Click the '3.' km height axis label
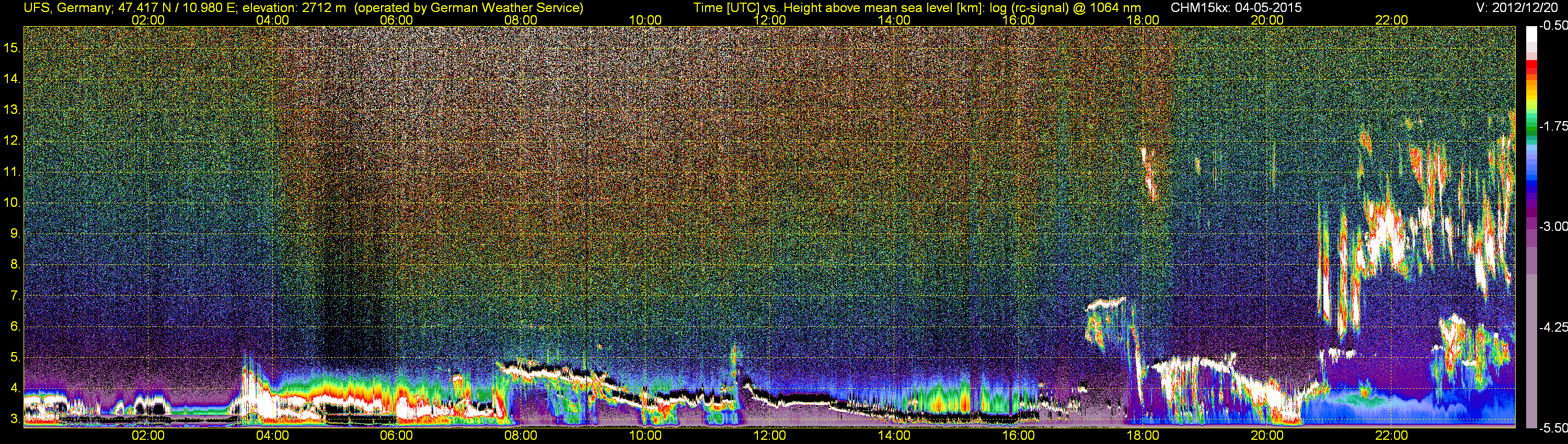This screenshot has width=1568, height=444. 15,419
